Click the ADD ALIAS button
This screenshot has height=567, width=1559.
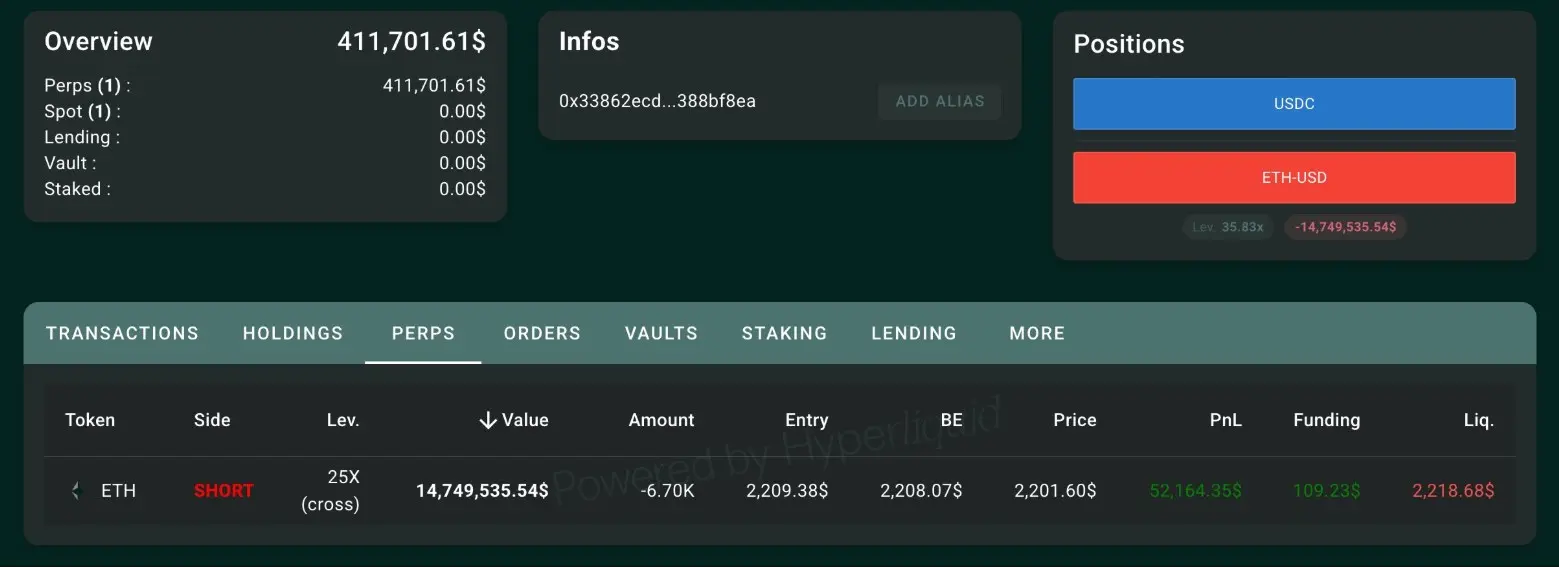939,101
